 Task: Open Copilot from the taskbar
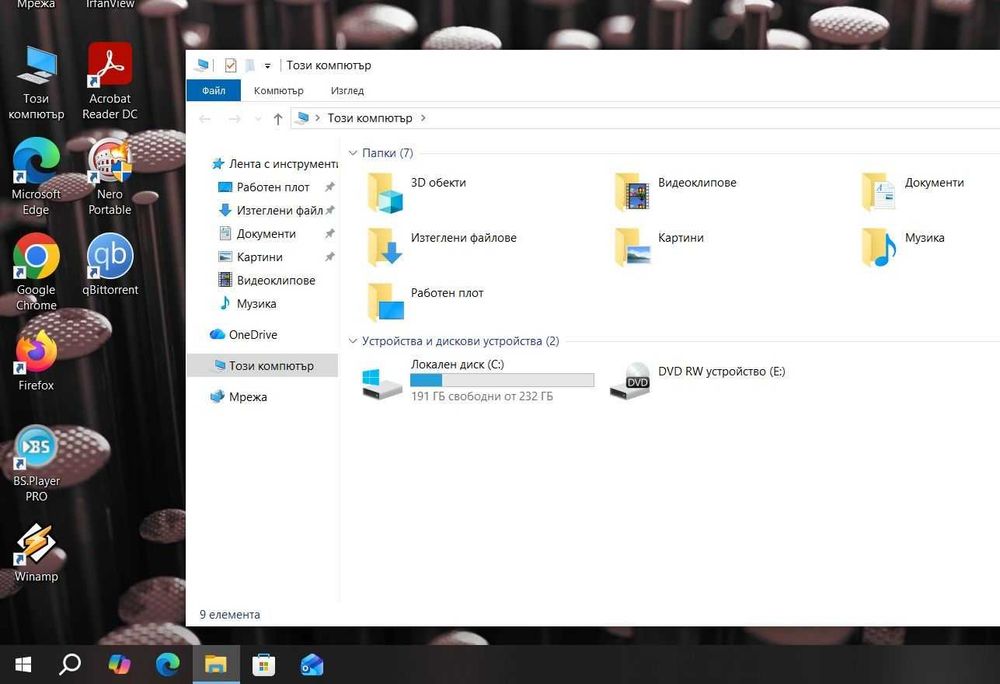click(119, 665)
